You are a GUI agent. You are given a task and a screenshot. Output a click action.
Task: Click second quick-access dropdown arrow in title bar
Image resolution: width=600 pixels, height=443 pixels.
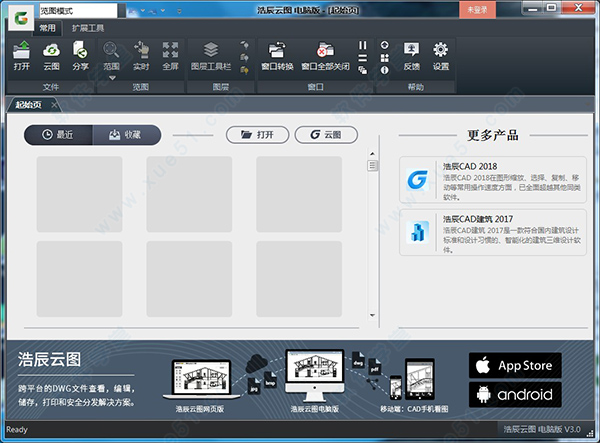pyautogui.click(x=163, y=11)
